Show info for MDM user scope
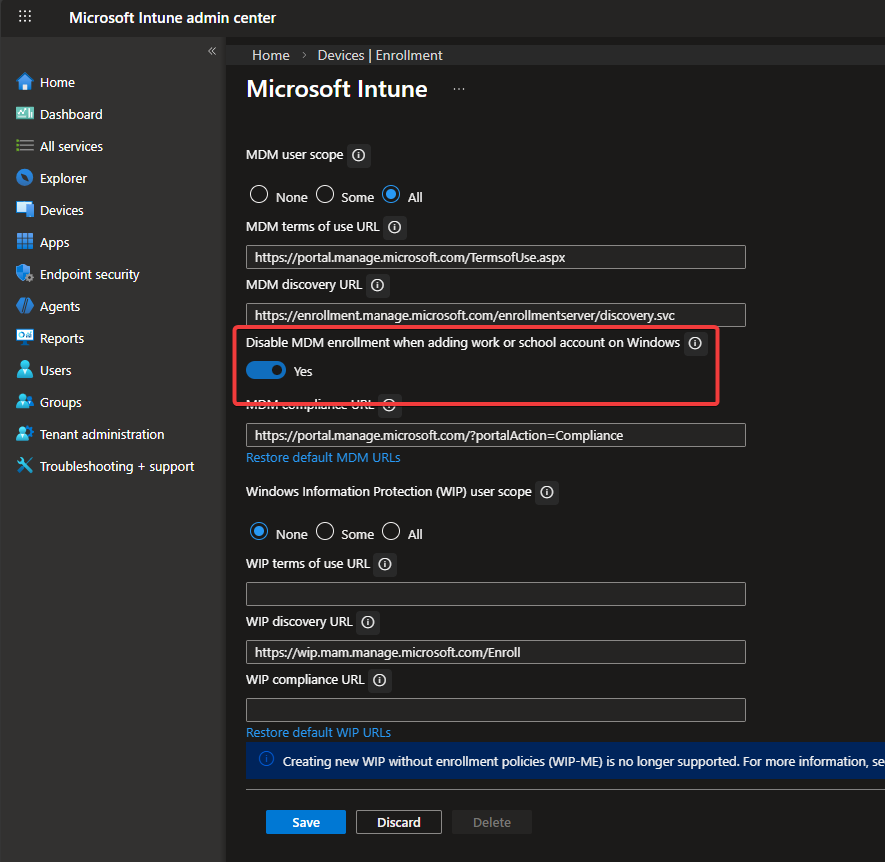The width and height of the screenshot is (885, 862). pos(358,155)
